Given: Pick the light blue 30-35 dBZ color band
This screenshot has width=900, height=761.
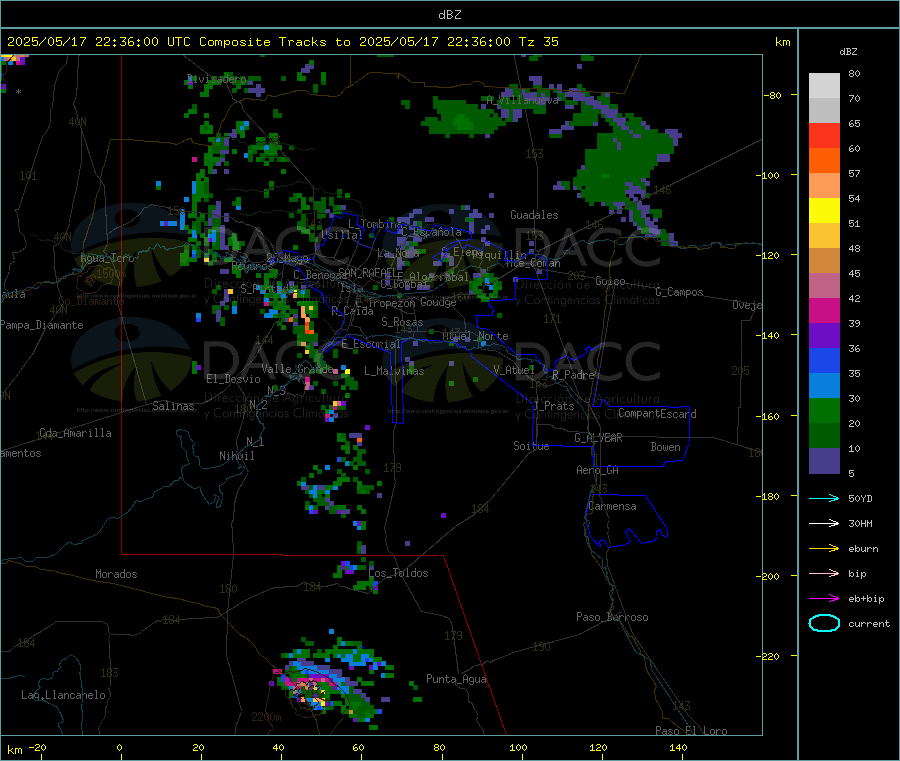Looking at the screenshot, I should coord(824,386).
